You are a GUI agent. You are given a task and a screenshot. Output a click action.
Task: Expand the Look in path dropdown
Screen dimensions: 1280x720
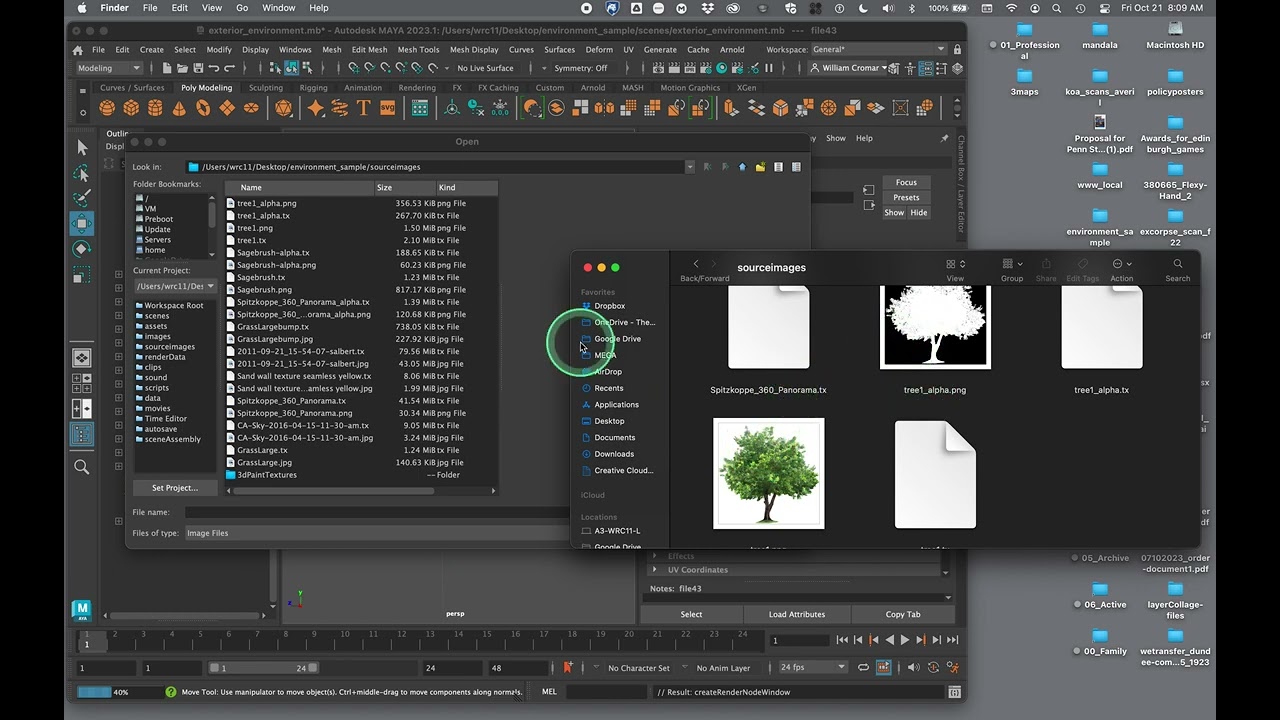(x=689, y=167)
